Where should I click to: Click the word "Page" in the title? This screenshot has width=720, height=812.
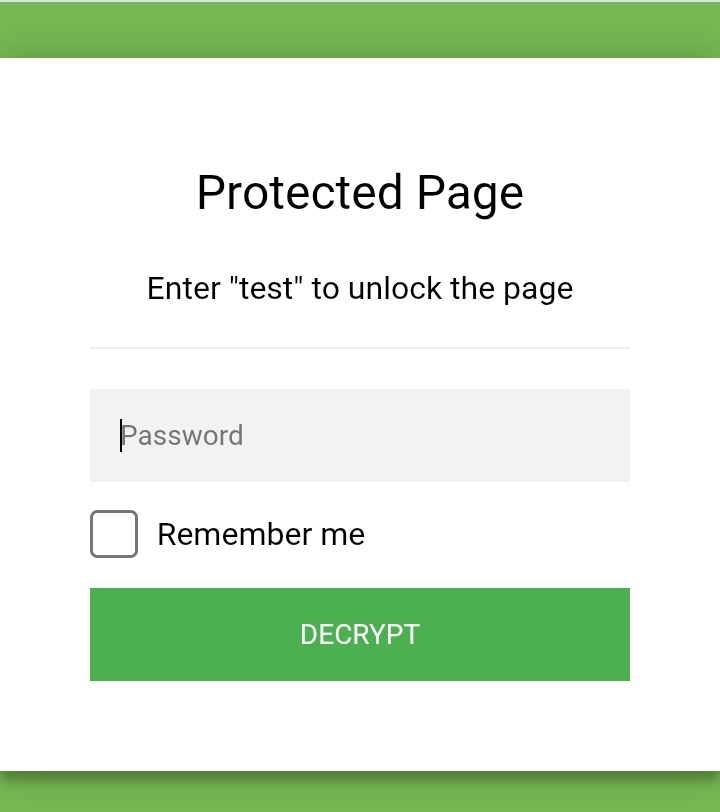click(470, 193)
